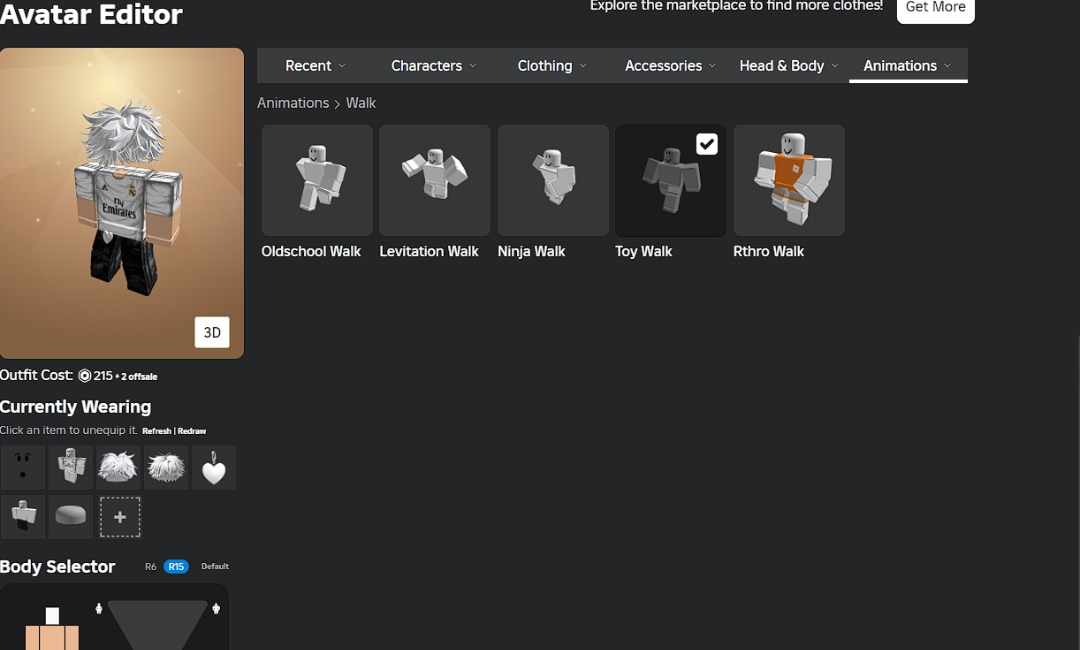
Task: Unequip the fluffy white pom accessory
Action: pyautogui.click(x=165, y=467)
